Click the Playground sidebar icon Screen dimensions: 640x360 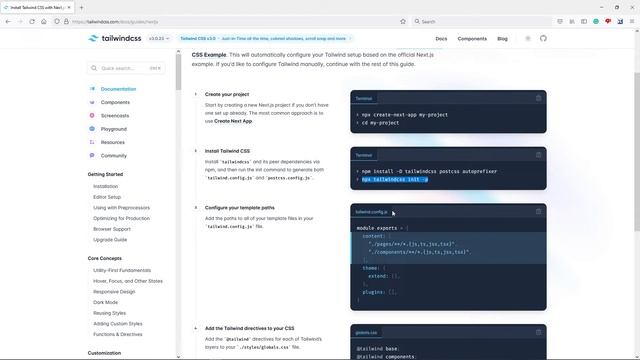[x=92, y=129]
